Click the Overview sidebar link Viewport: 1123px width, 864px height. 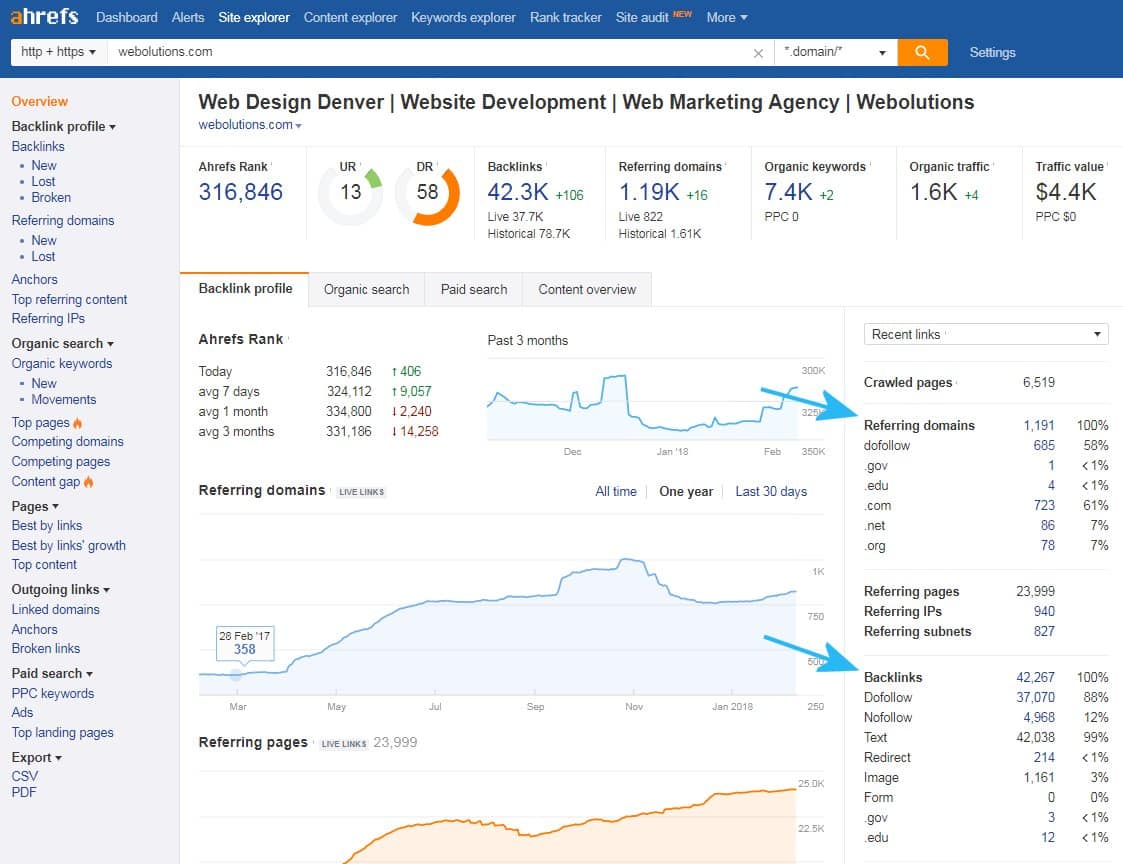click(x=39, y=102)
